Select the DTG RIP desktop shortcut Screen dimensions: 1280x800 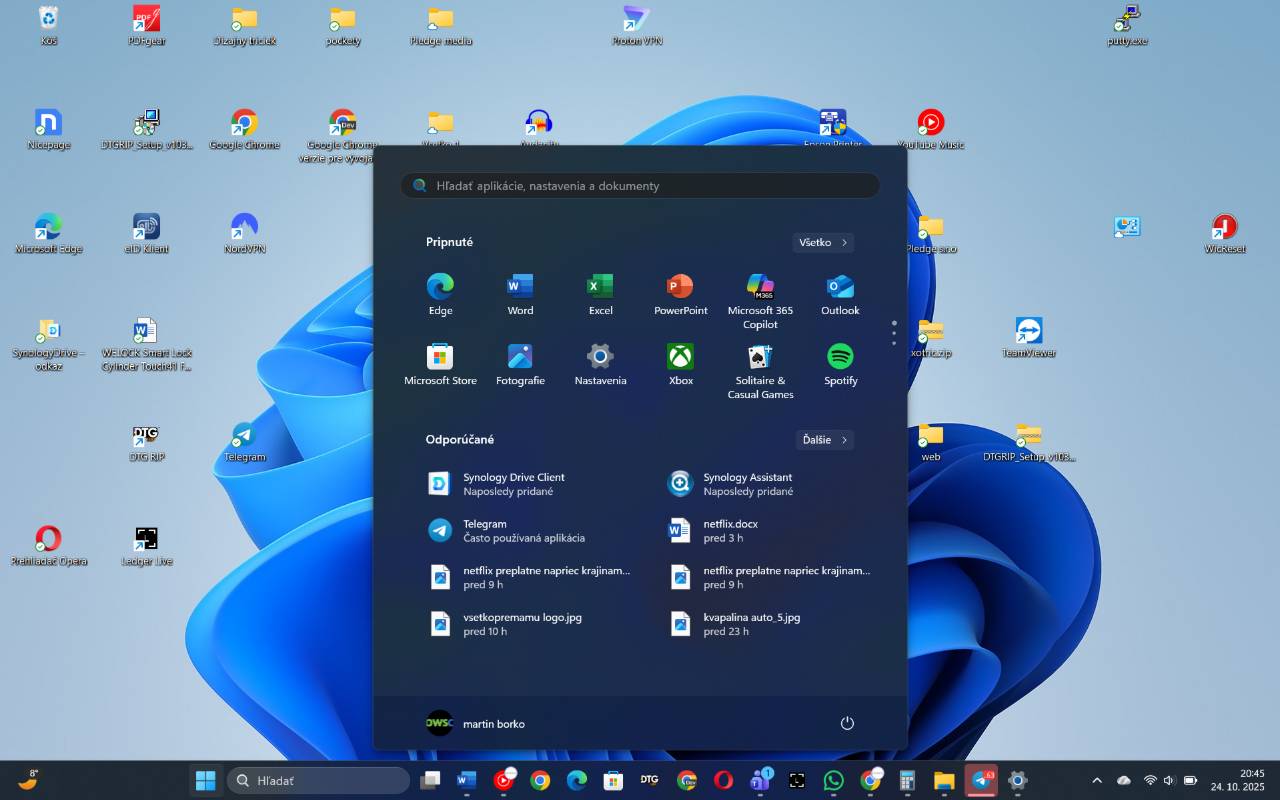point(146,442)
